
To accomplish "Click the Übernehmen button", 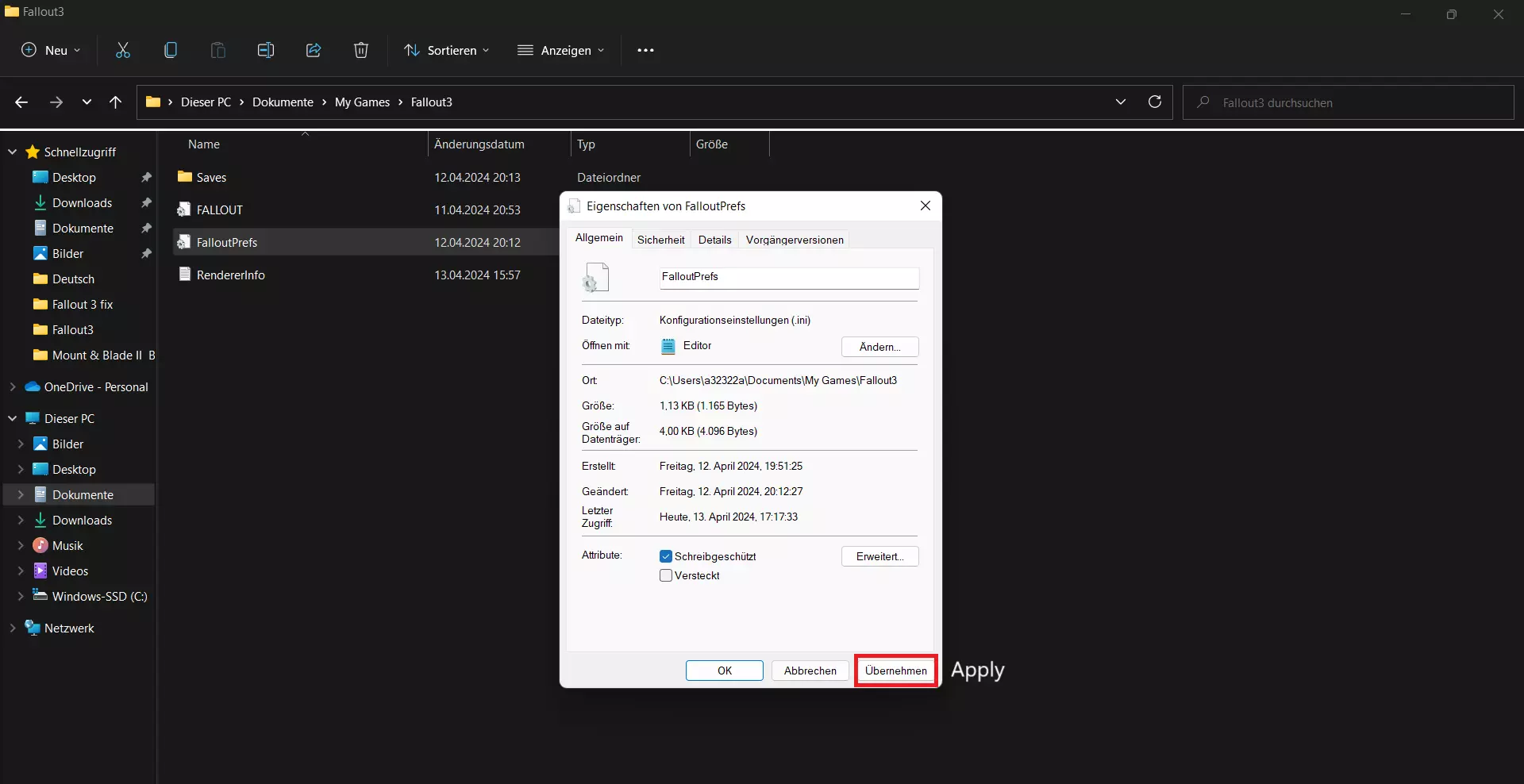I will [895, 671].
